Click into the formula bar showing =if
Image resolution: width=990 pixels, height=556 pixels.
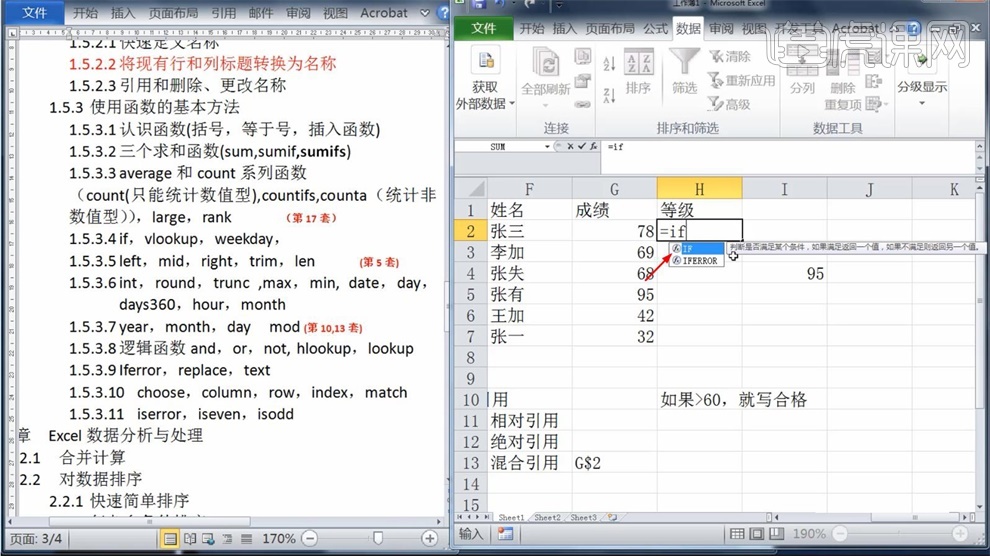789,146
